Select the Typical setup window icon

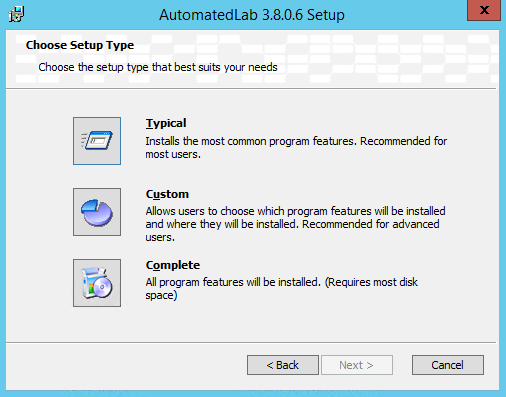point(97,141)
